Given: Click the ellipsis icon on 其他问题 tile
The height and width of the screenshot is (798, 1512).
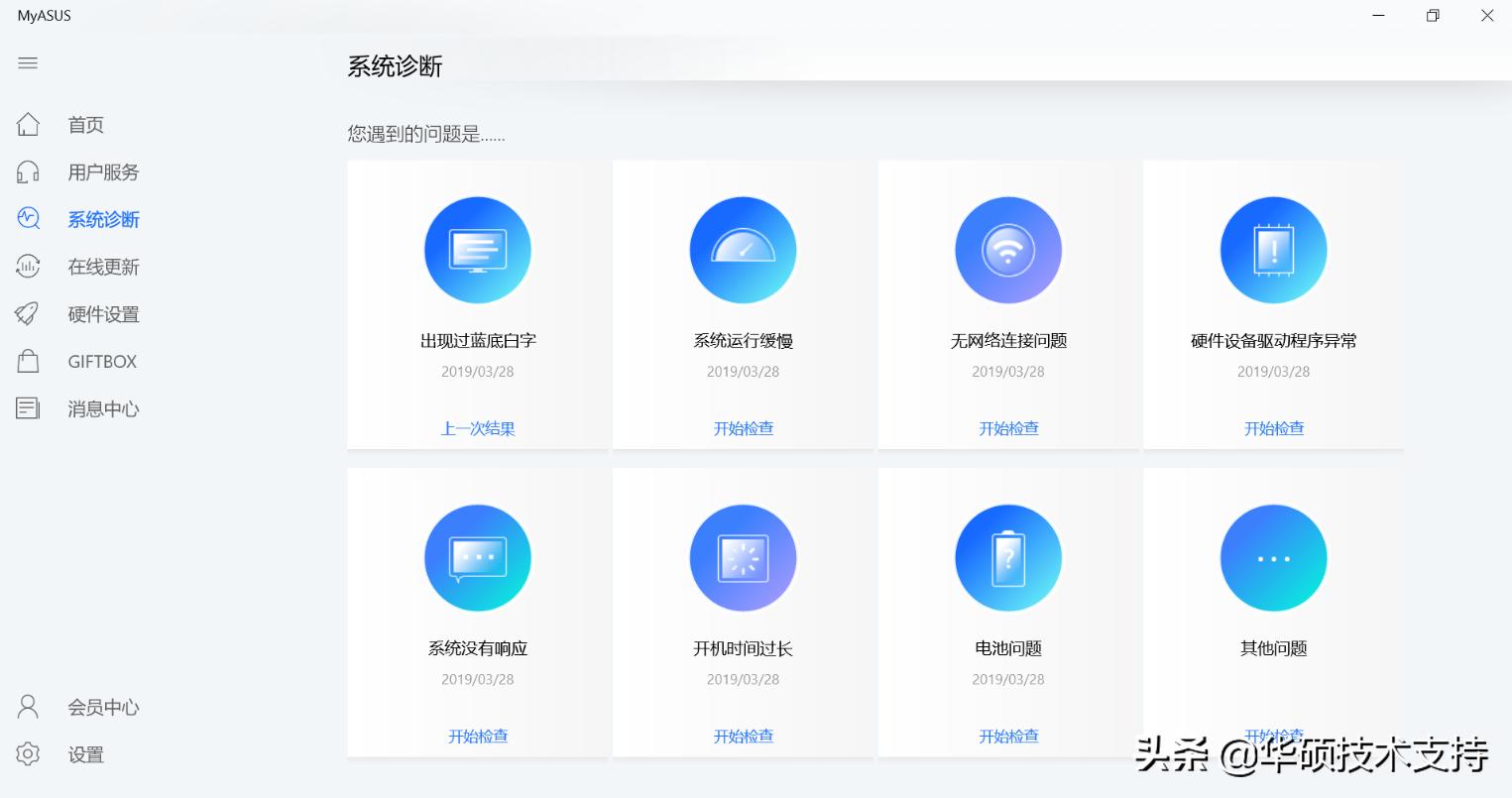Looking at the screenshot, I should [1273, 557].
